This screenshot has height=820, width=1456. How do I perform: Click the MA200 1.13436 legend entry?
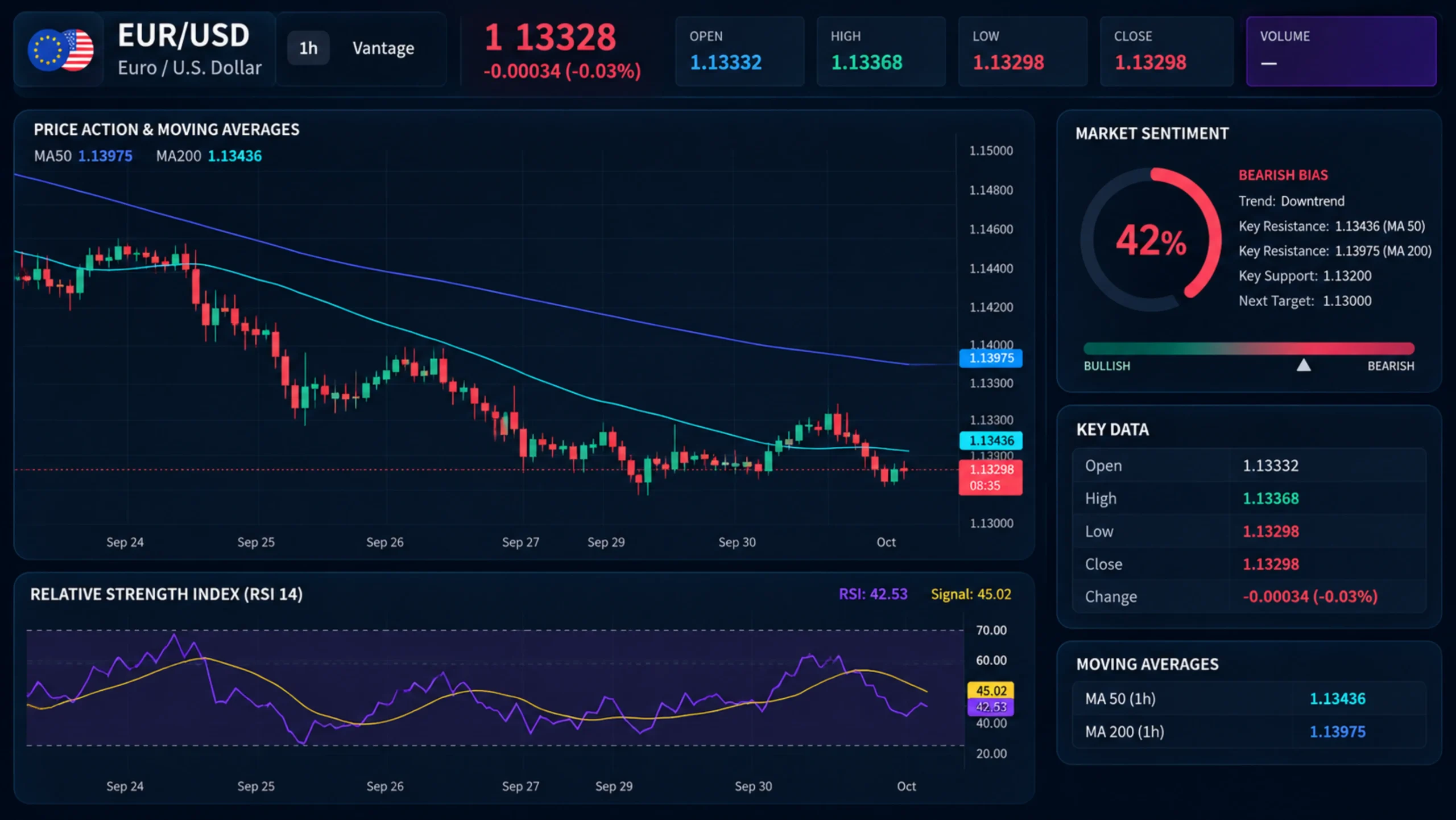click(209, 156)
